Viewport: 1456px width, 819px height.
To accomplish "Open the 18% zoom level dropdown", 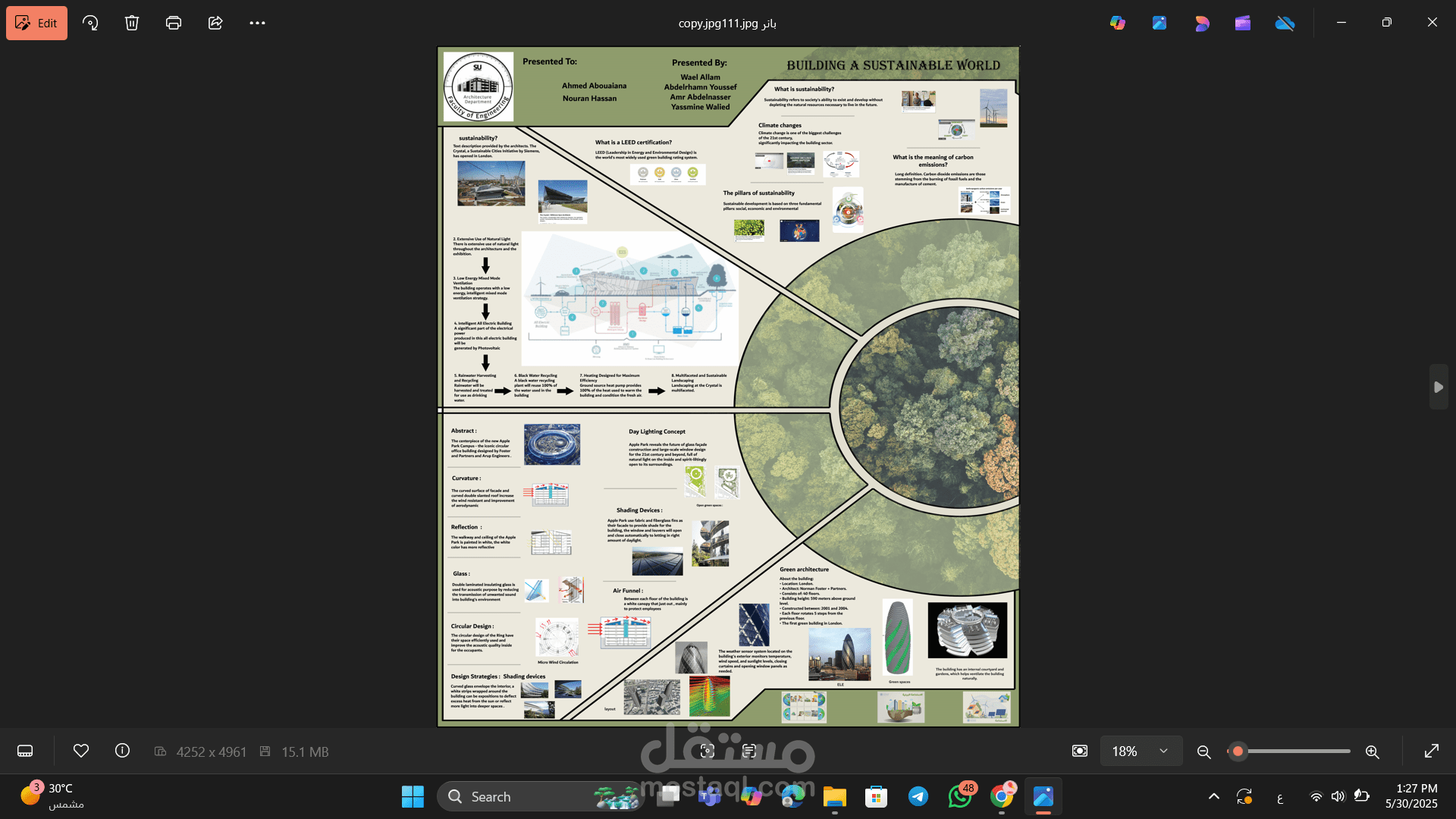I will (x=1141, y=751).
